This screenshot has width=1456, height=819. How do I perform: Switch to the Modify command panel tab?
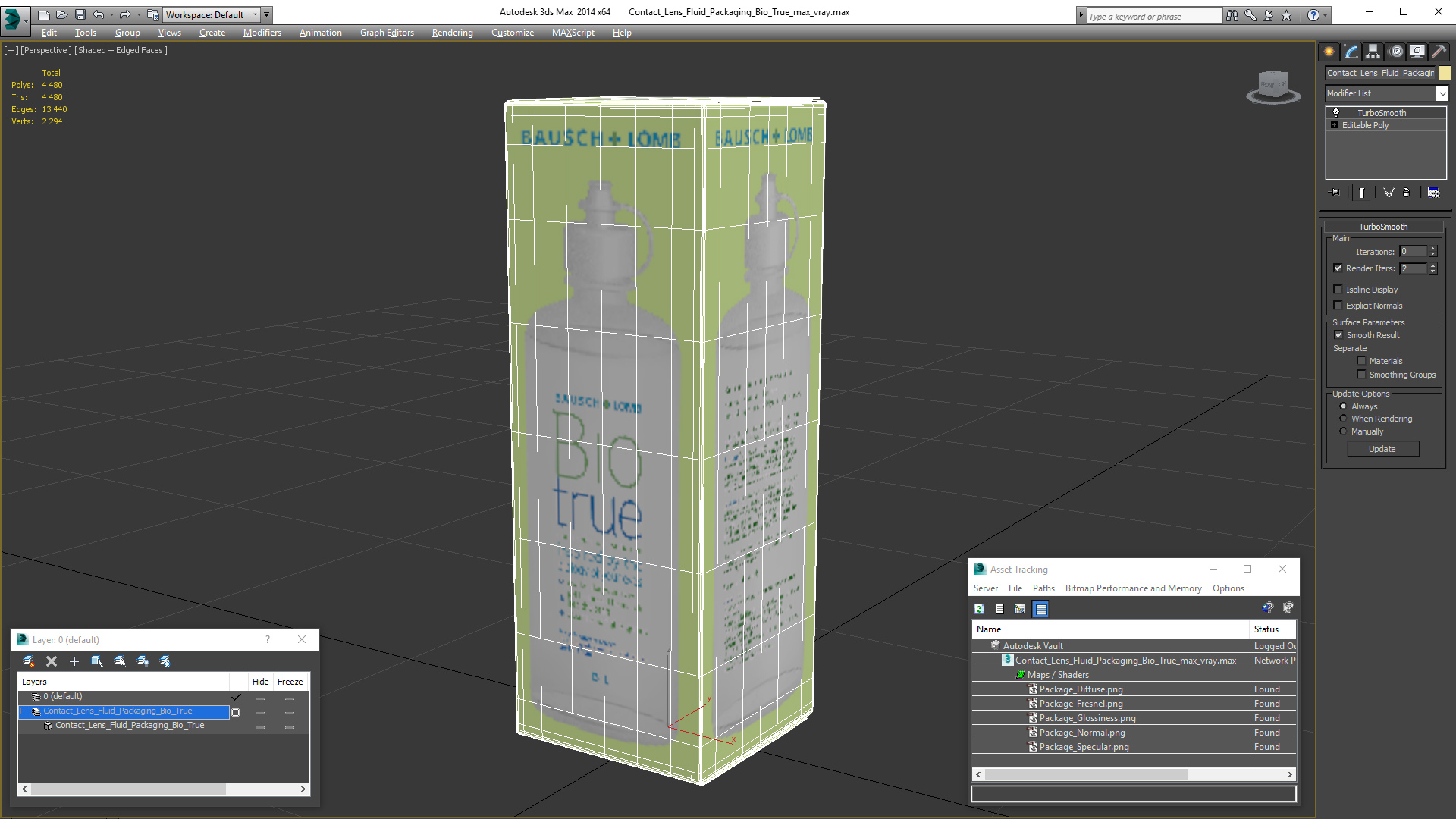point(1351,52)
